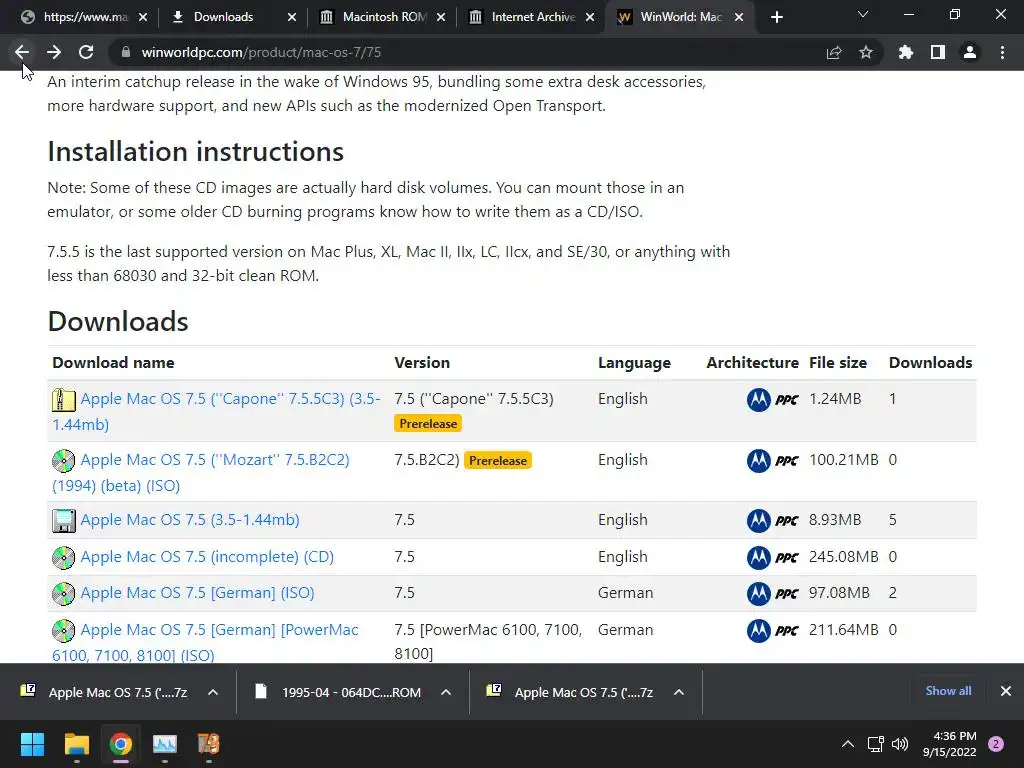The height and width of the screenshot is (768, 1024).
Task: Click the Prerelease badge next to 7.5.B2C2)
Action: coord(498,460)
